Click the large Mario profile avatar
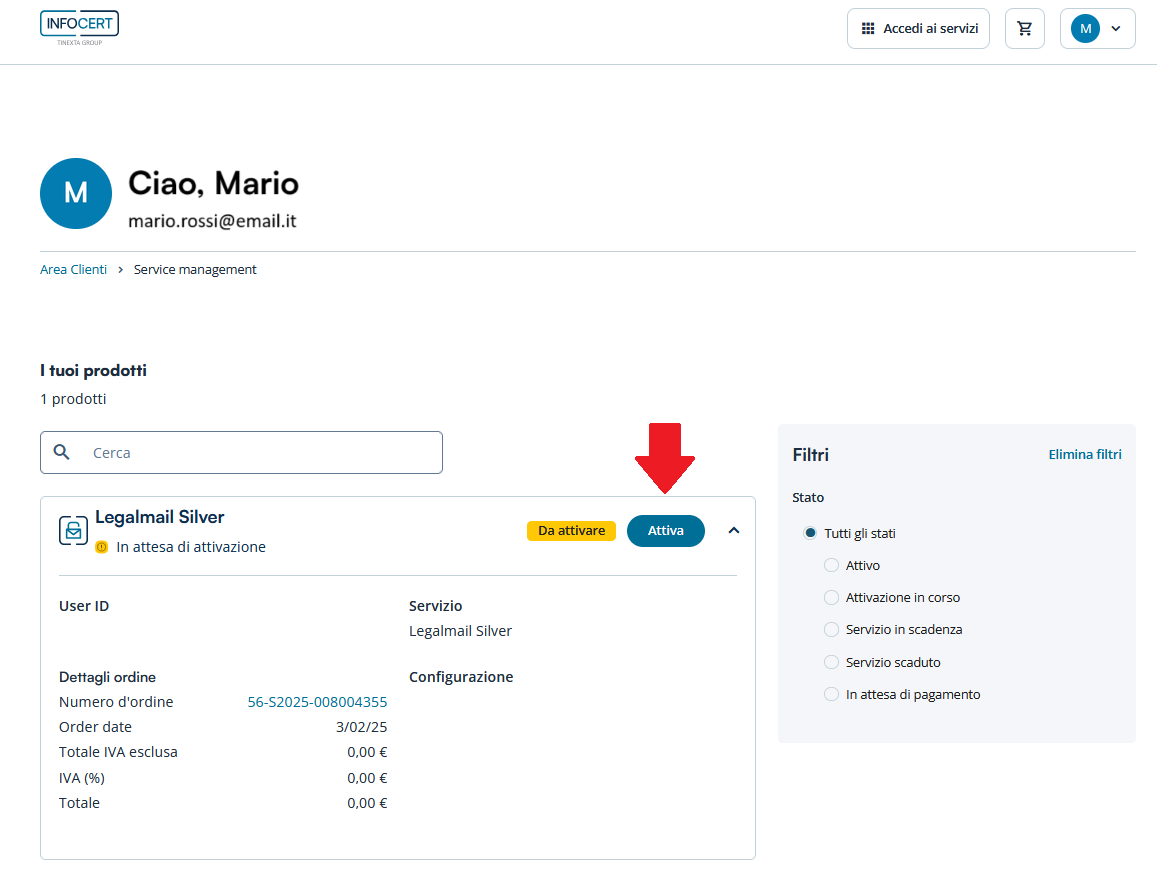 coord(76,193)
